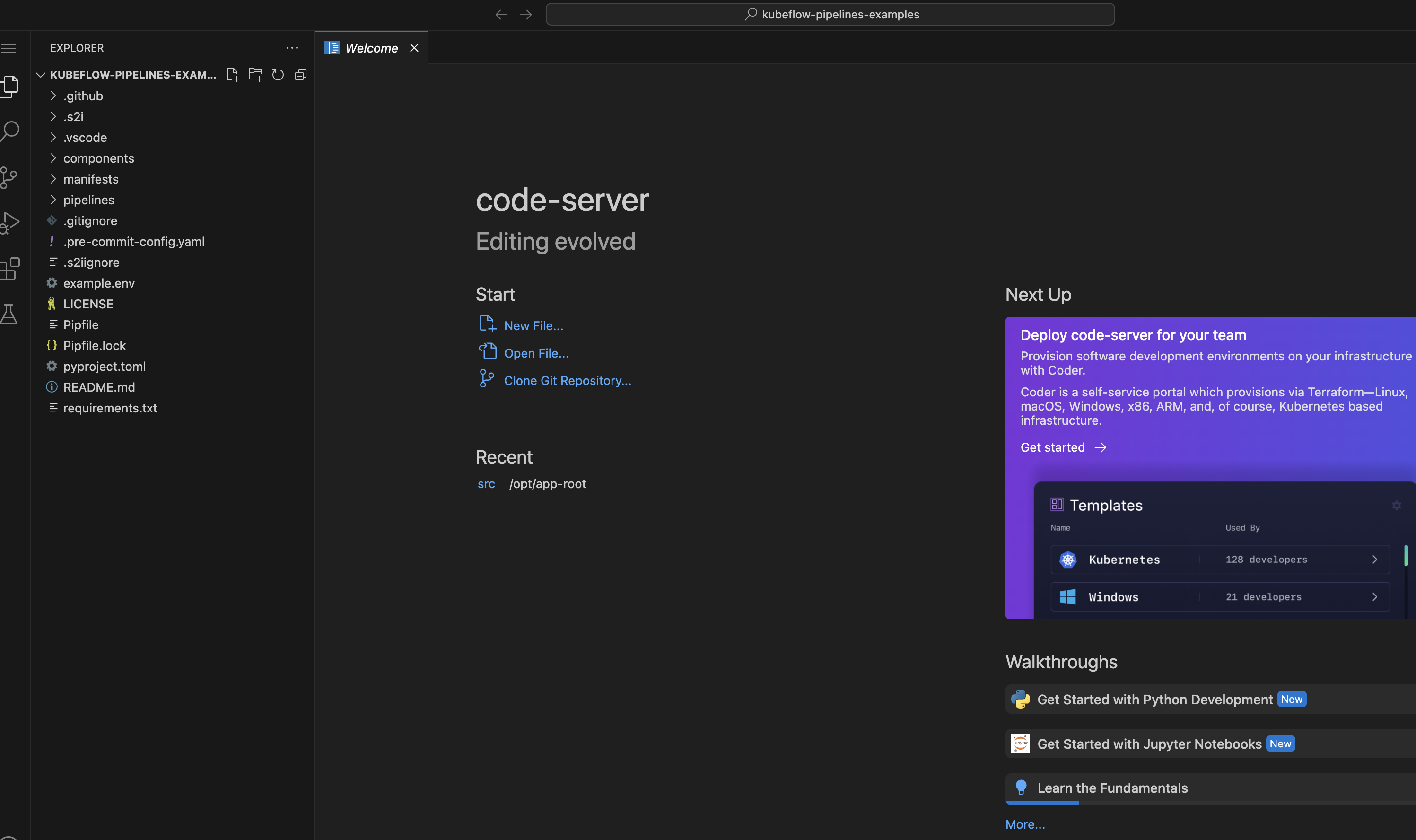Open the hamburger application menu
This screenshot has width=1416, height=840.
[x=8, y=48]
